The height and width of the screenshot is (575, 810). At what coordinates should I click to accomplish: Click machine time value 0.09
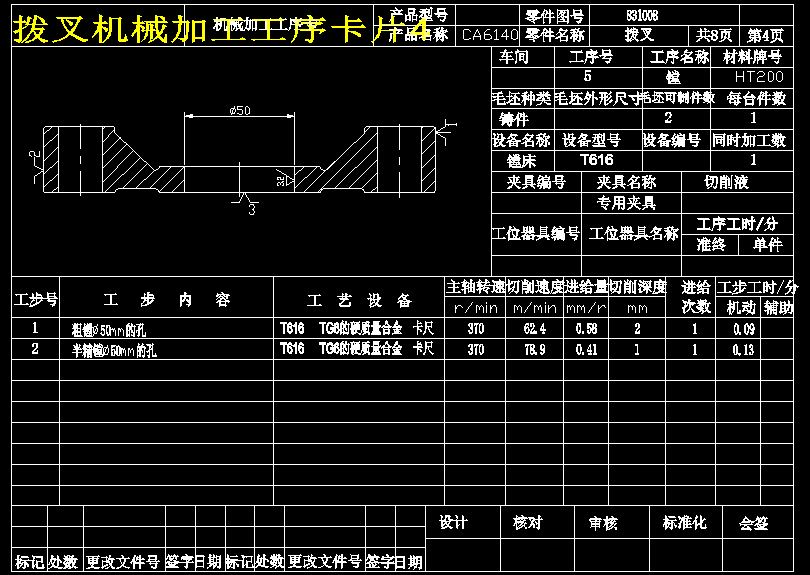coord(743,329)
